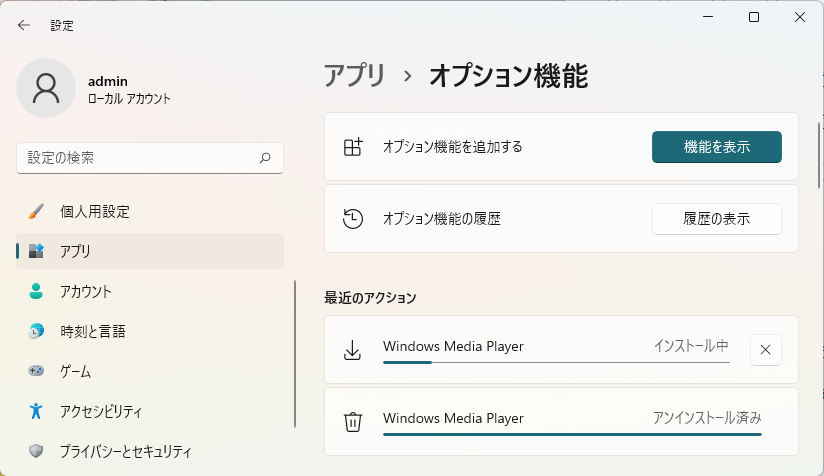Click the 個人用設定 paintbrush icon

tap(37, 212)
